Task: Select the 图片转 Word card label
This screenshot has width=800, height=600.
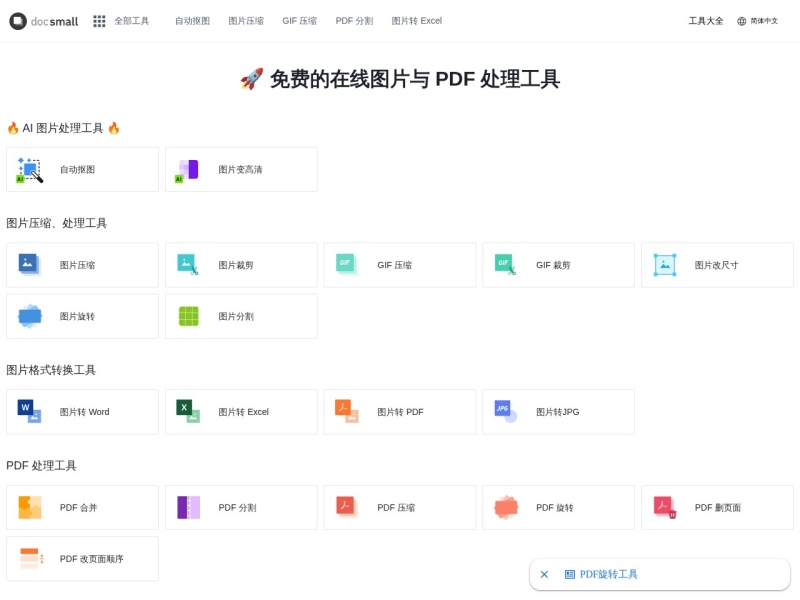Action: [85, 412]
